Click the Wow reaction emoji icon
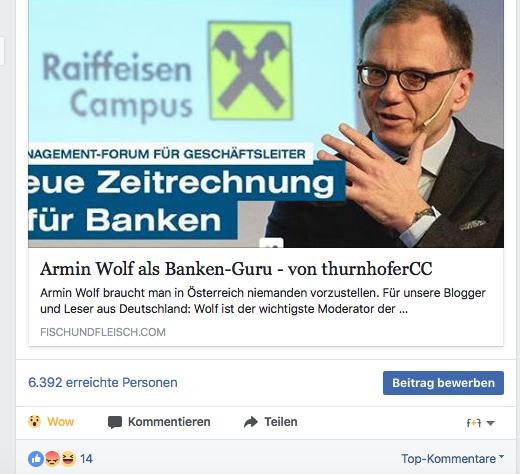The width and height of the screenshot is (520, 474). coord(34,422)
